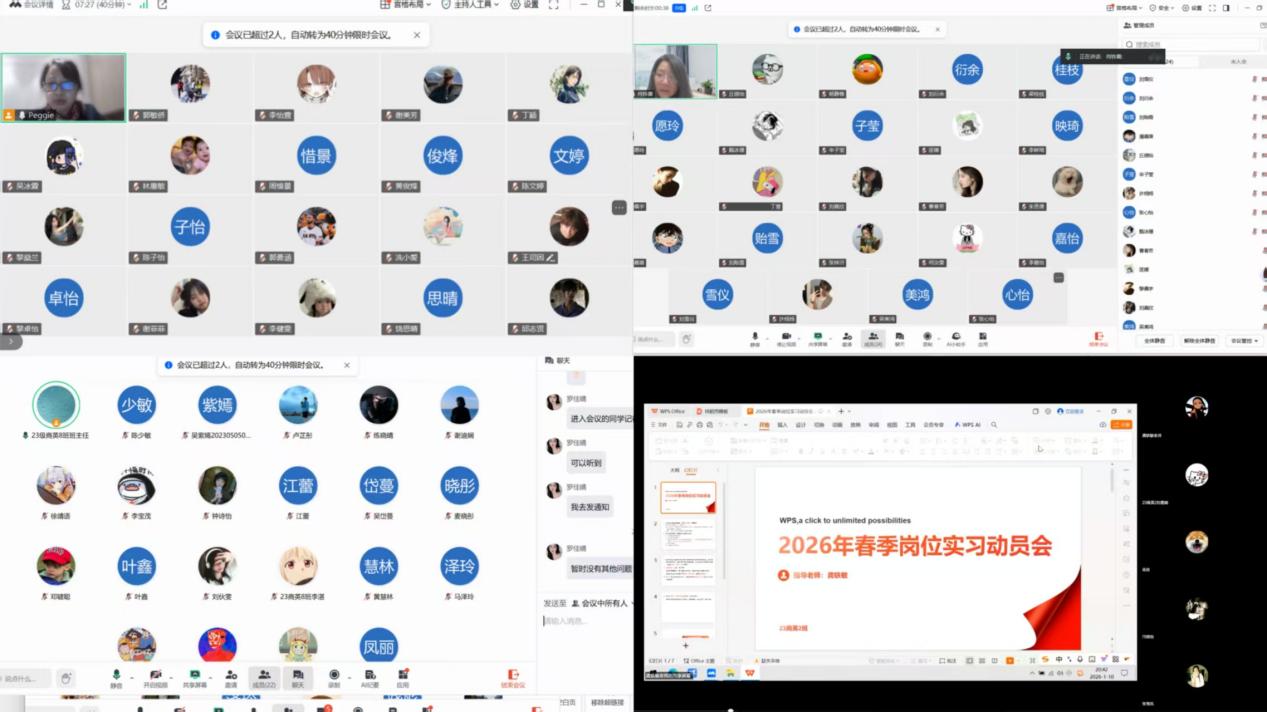This screenshot has height=712, width=1267.
Task: Click the 全体静音 button
Action: [1153, 340]
